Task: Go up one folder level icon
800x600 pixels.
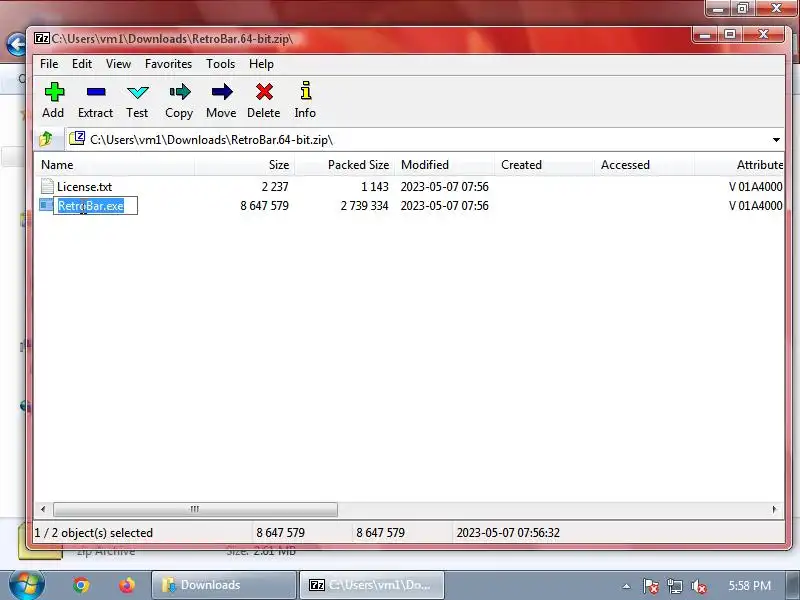Action: 46,139
